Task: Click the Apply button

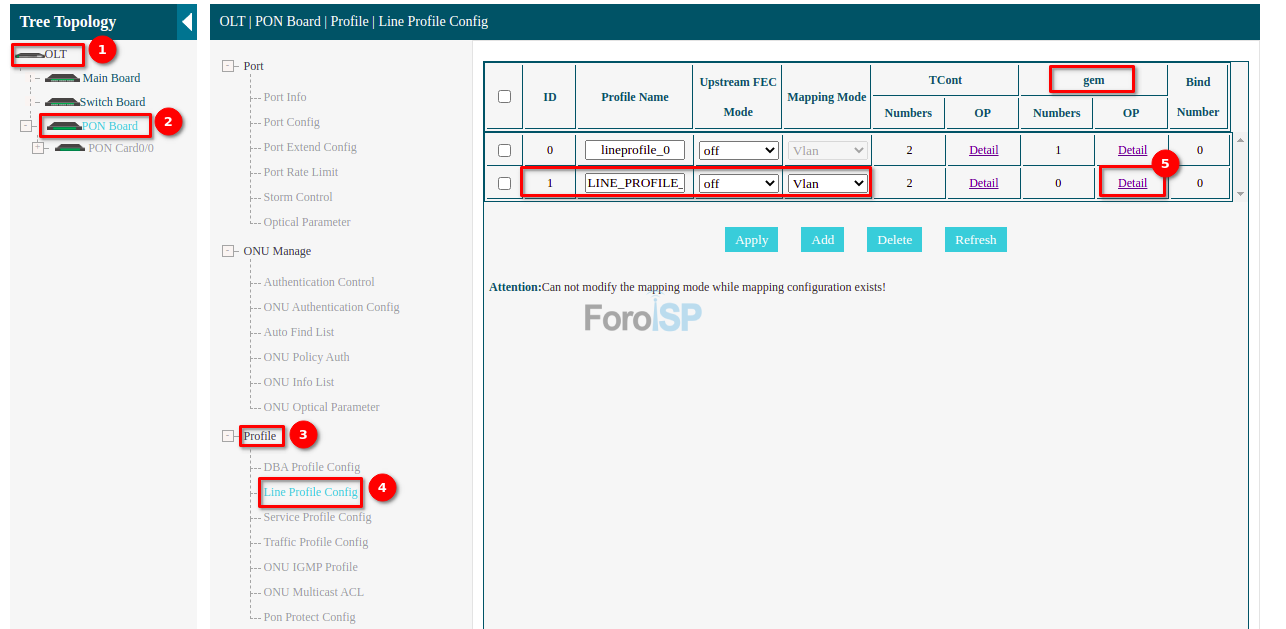Action: click(x=751, y=240)
